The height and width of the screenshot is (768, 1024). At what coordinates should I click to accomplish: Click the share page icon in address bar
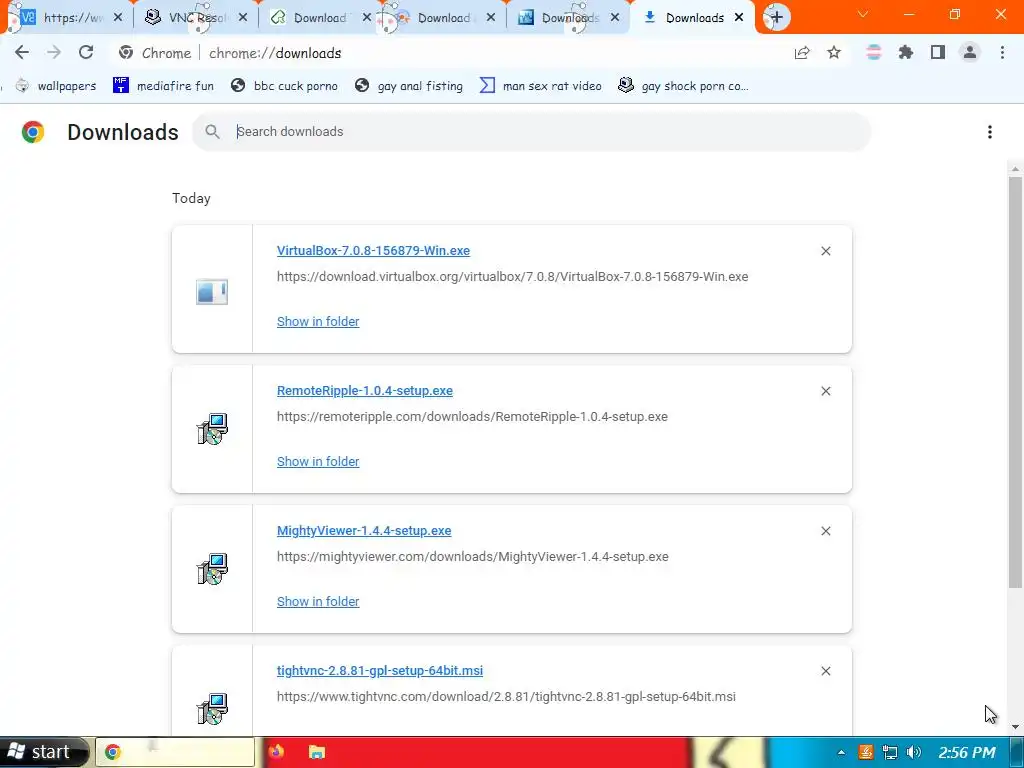[802, 53]
